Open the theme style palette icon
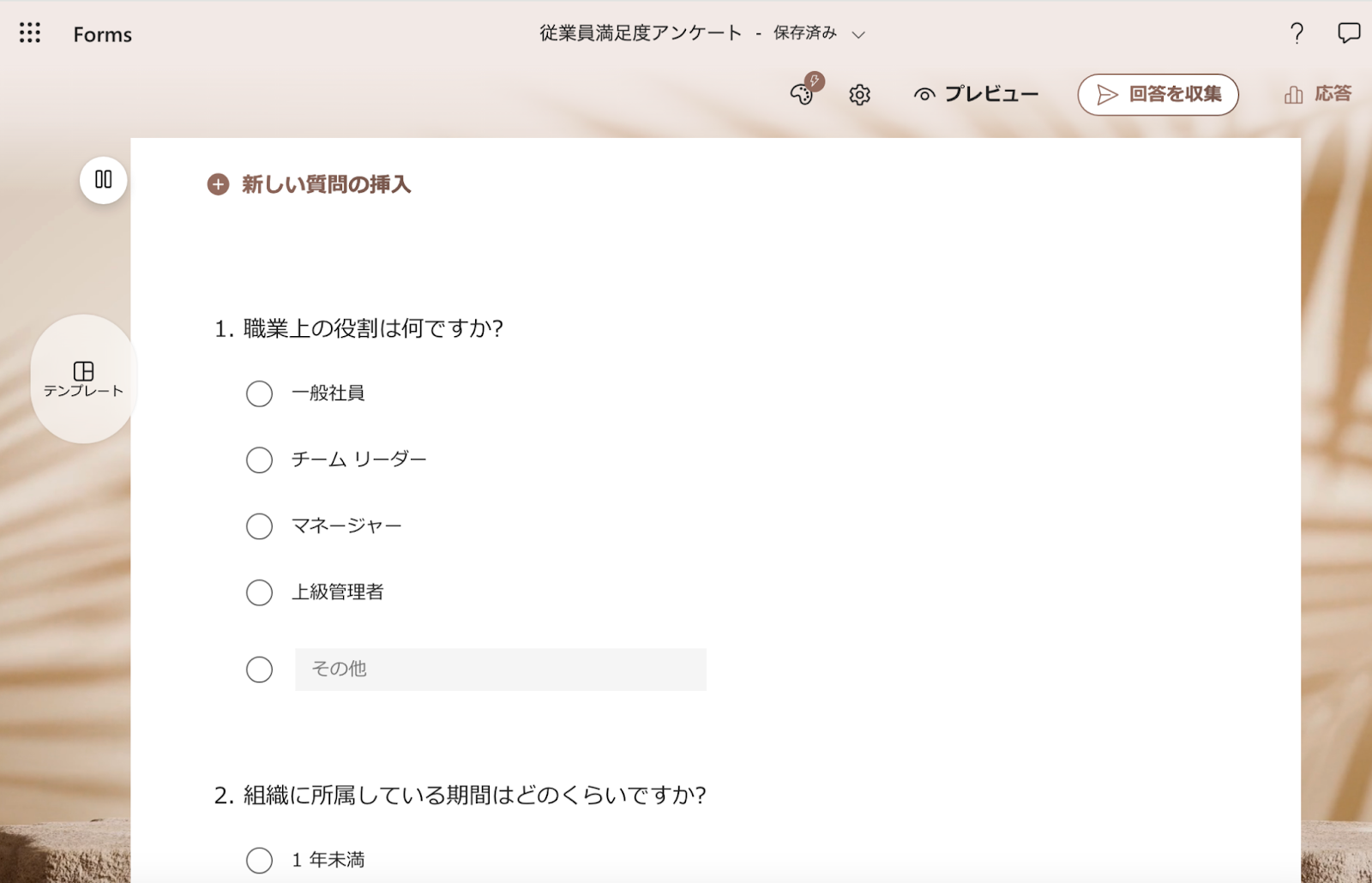Viewport: 1372px width, 883px height. (801, 95)
